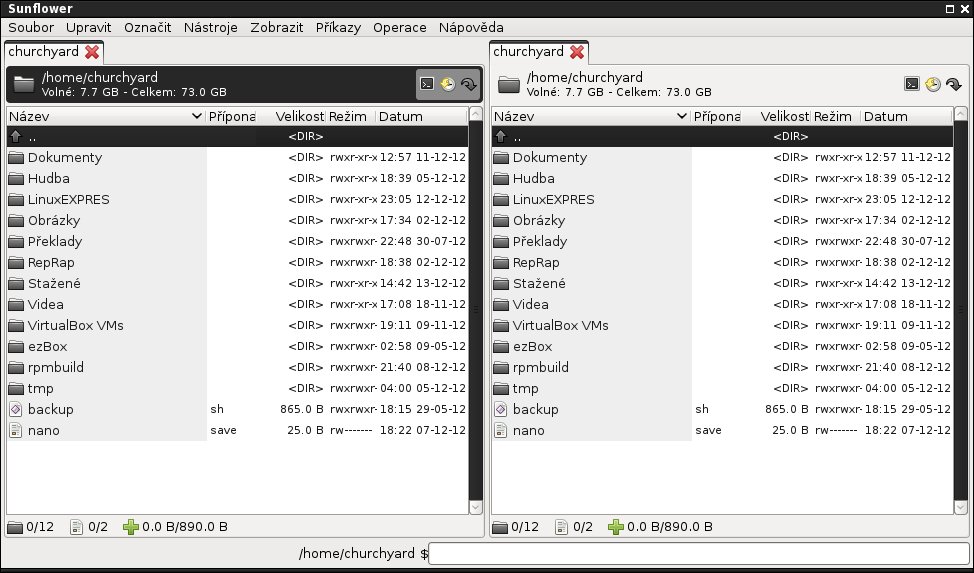This screenshot has height=573, width=974.
Task: Open the Soubor menu
Action: (31, 27)
